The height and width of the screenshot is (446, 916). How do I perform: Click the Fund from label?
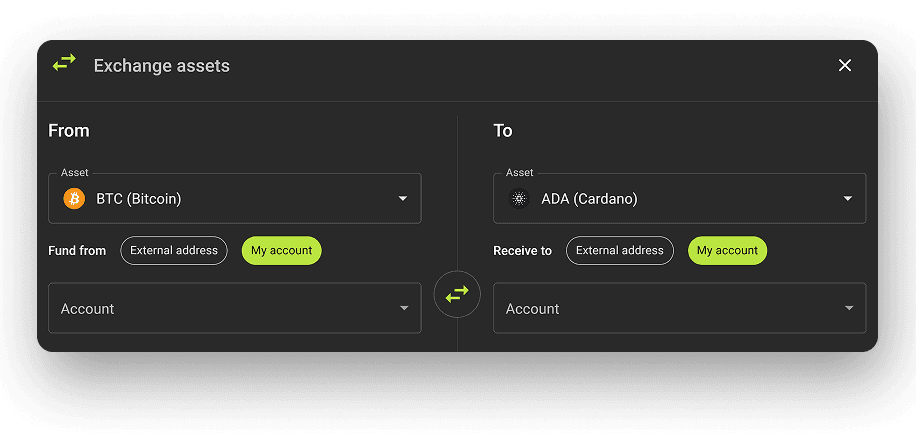coord(77,251)
